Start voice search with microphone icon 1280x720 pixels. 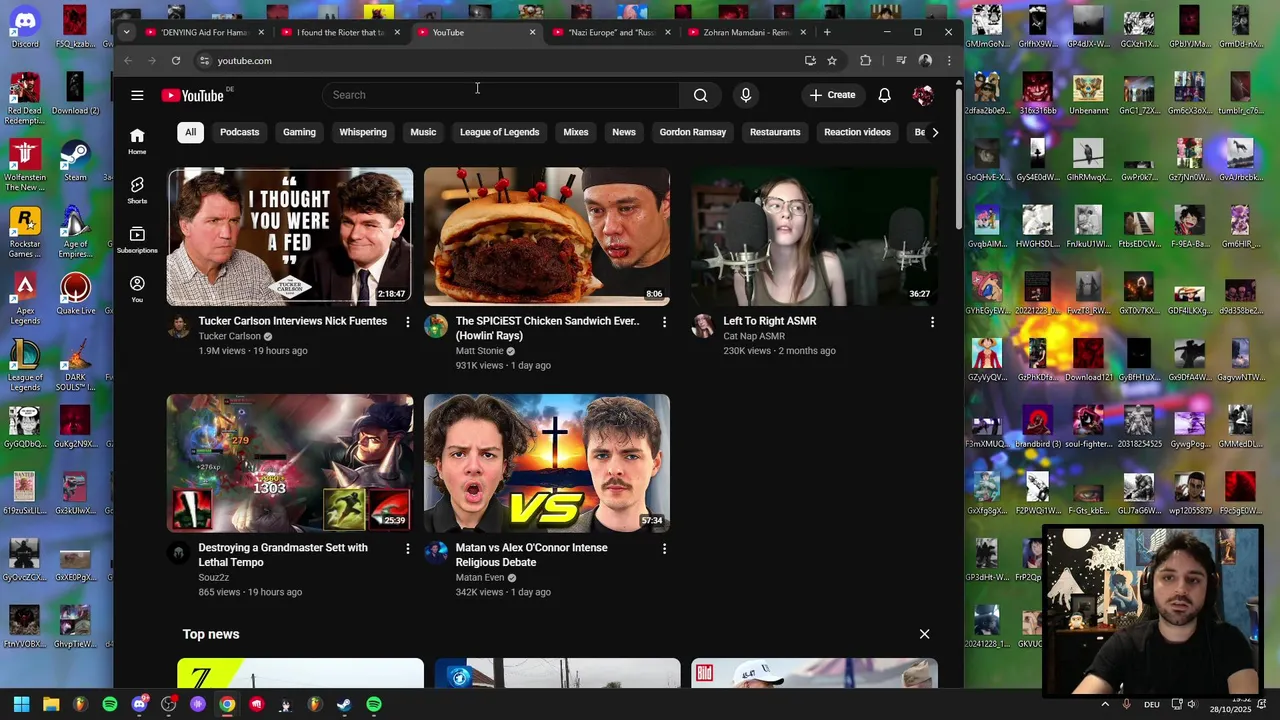point(745,95)
